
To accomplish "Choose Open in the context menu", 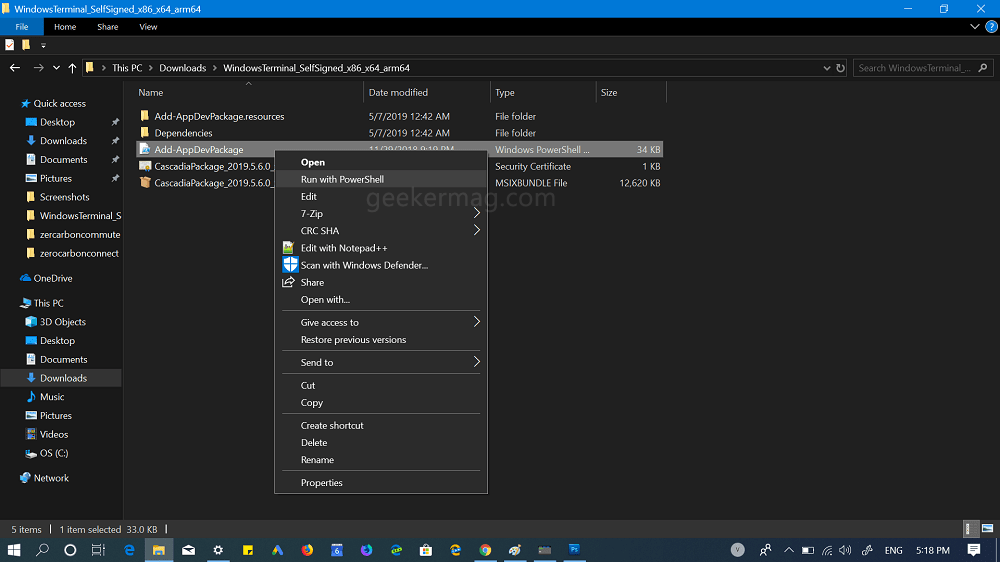I will coord(380,162).
